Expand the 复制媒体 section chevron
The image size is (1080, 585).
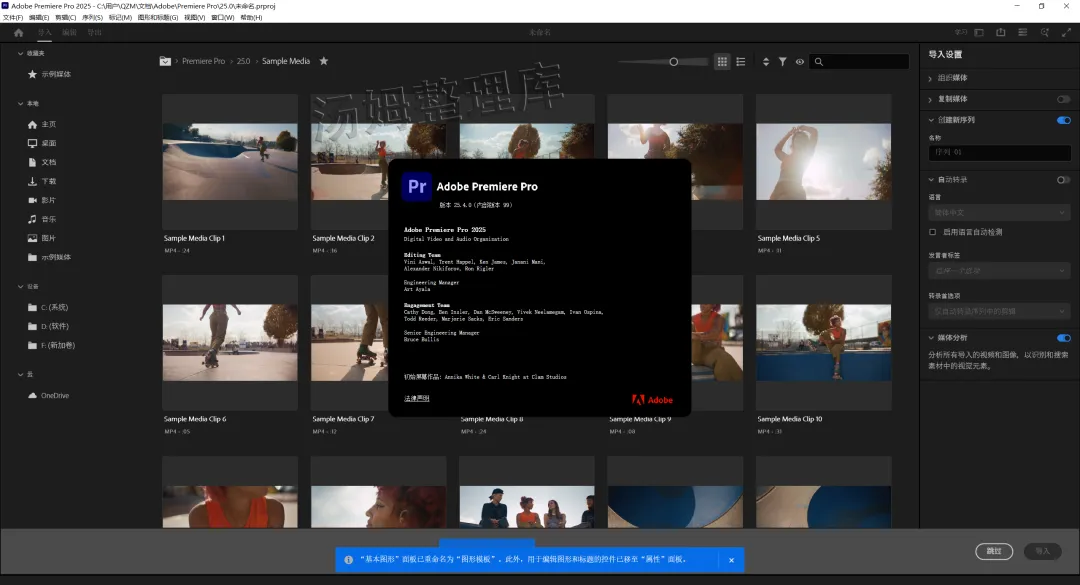click(x=931, y=99)
